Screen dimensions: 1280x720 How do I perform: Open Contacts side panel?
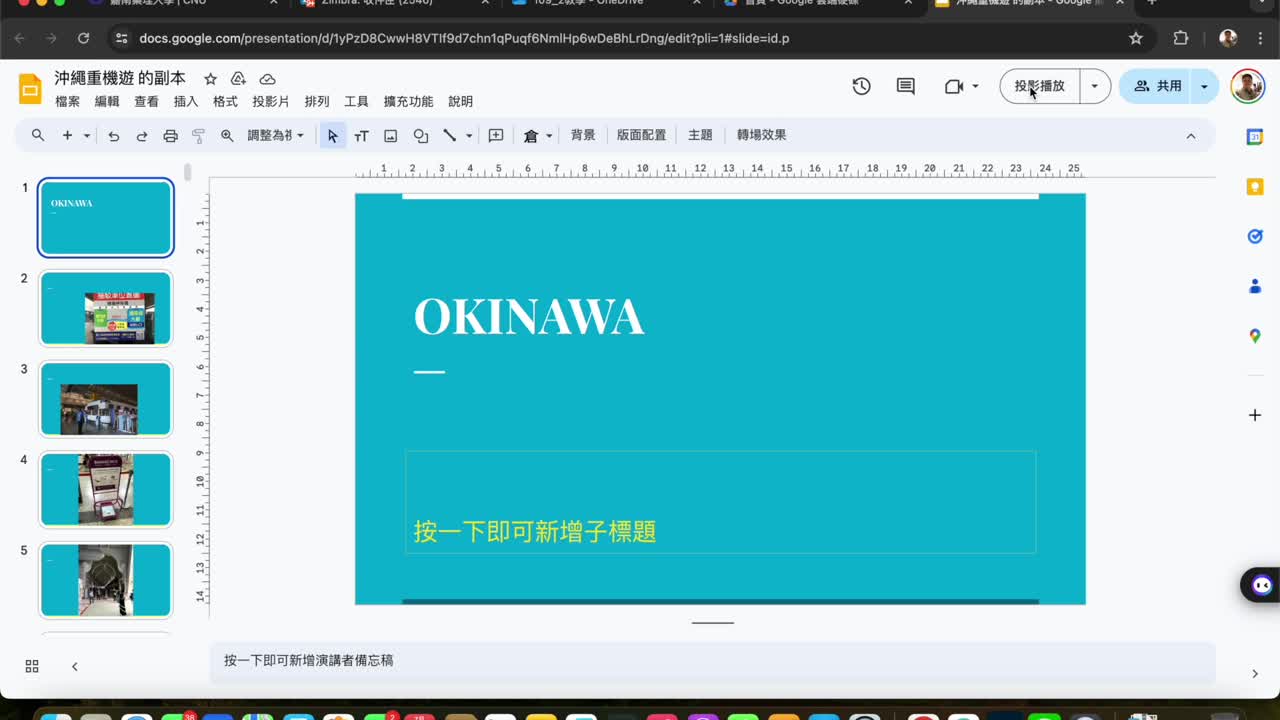pos(1255,286)
